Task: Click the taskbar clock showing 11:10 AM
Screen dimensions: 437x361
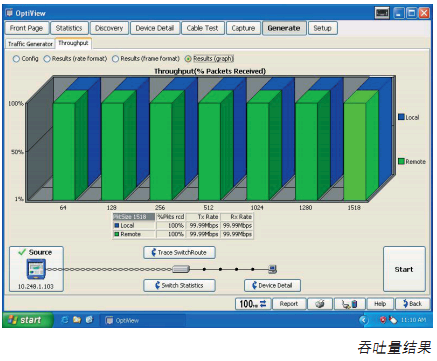Action: click(413, 320)
